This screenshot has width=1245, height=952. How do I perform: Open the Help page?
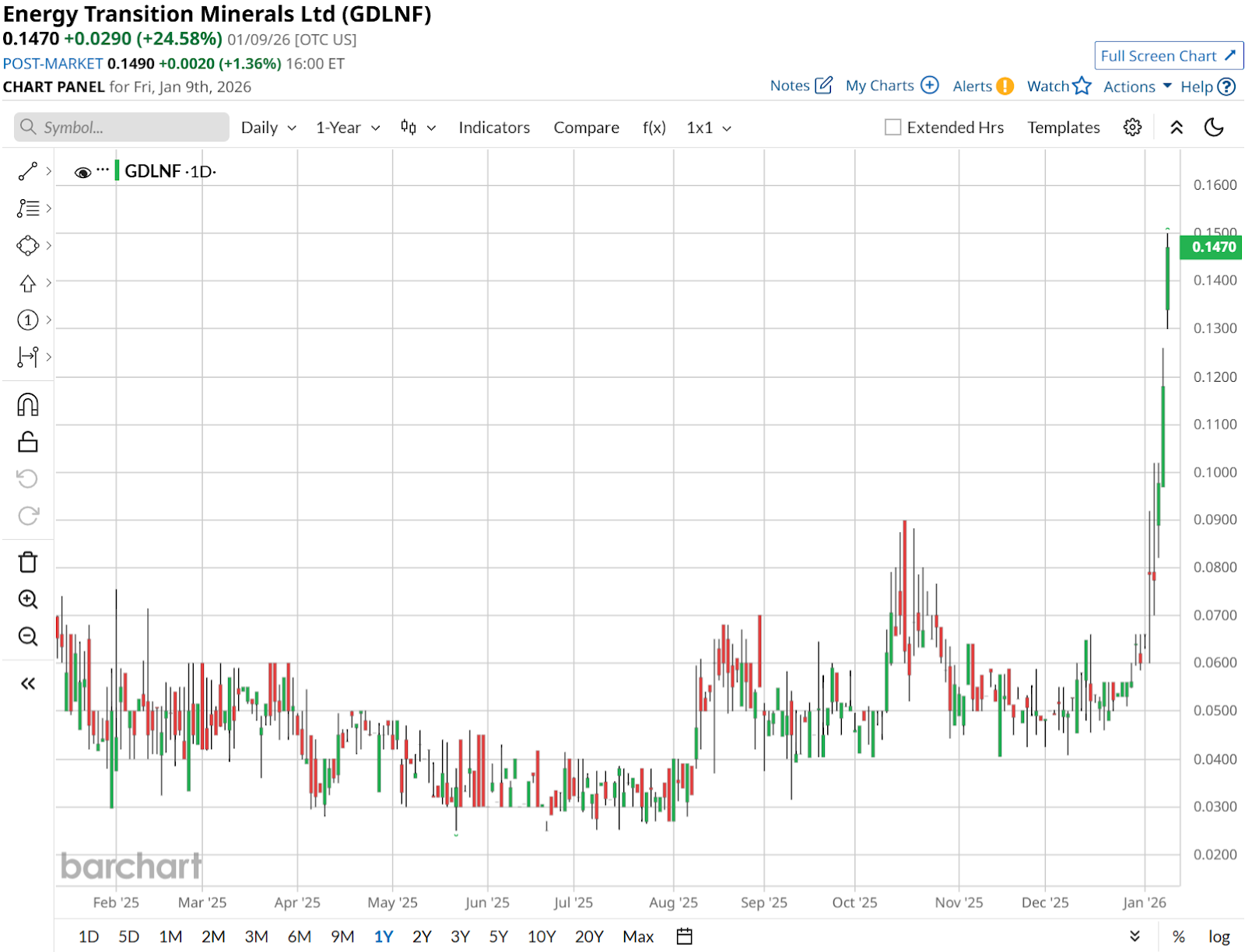(x=1208, y=86)
